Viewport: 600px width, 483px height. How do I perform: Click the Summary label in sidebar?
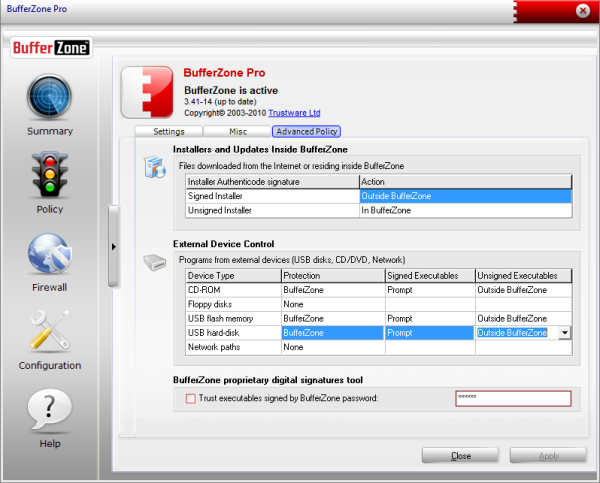tap(50, 131)
